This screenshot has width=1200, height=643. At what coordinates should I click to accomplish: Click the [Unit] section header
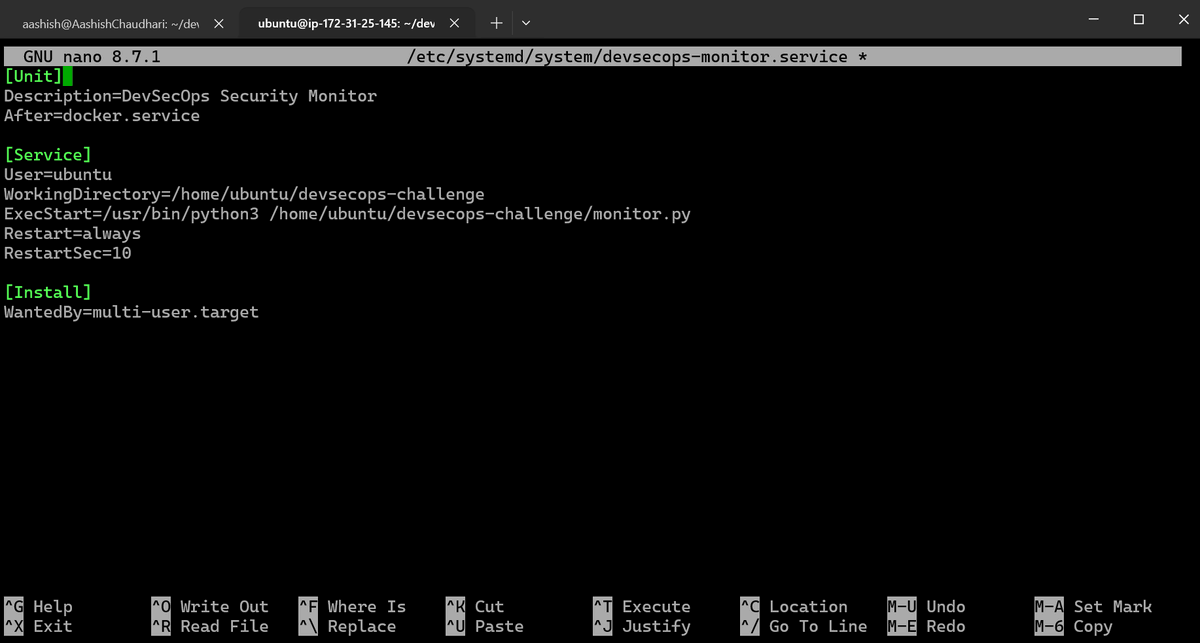[33, 76]
